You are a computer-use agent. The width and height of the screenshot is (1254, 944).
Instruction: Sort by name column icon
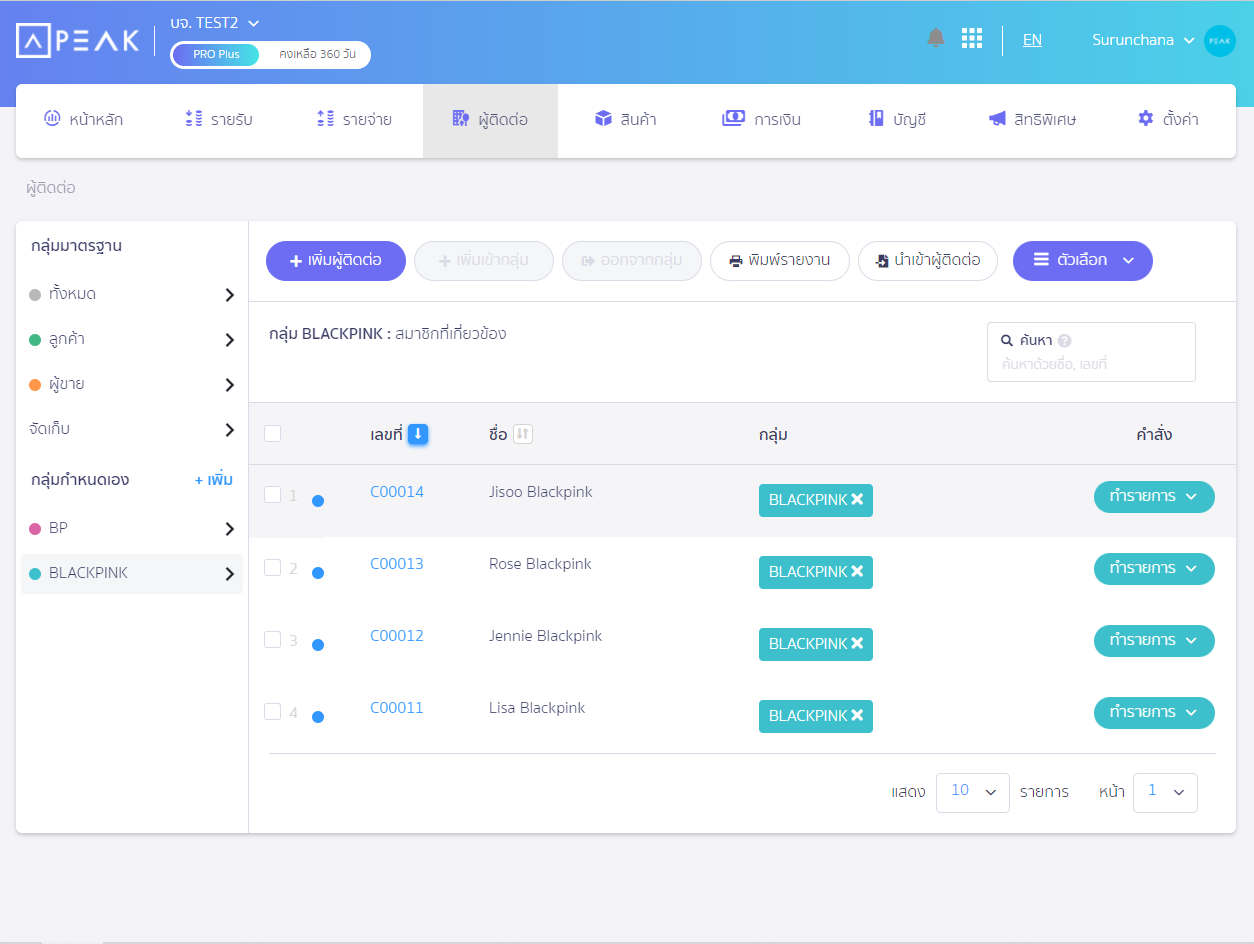[x=523, y=434]
